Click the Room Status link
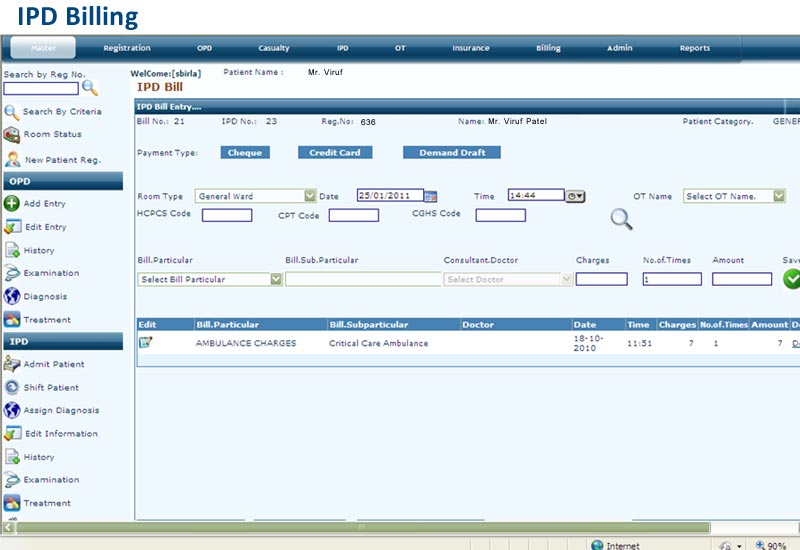Screen dimensions: 800x550 (53, 134)
